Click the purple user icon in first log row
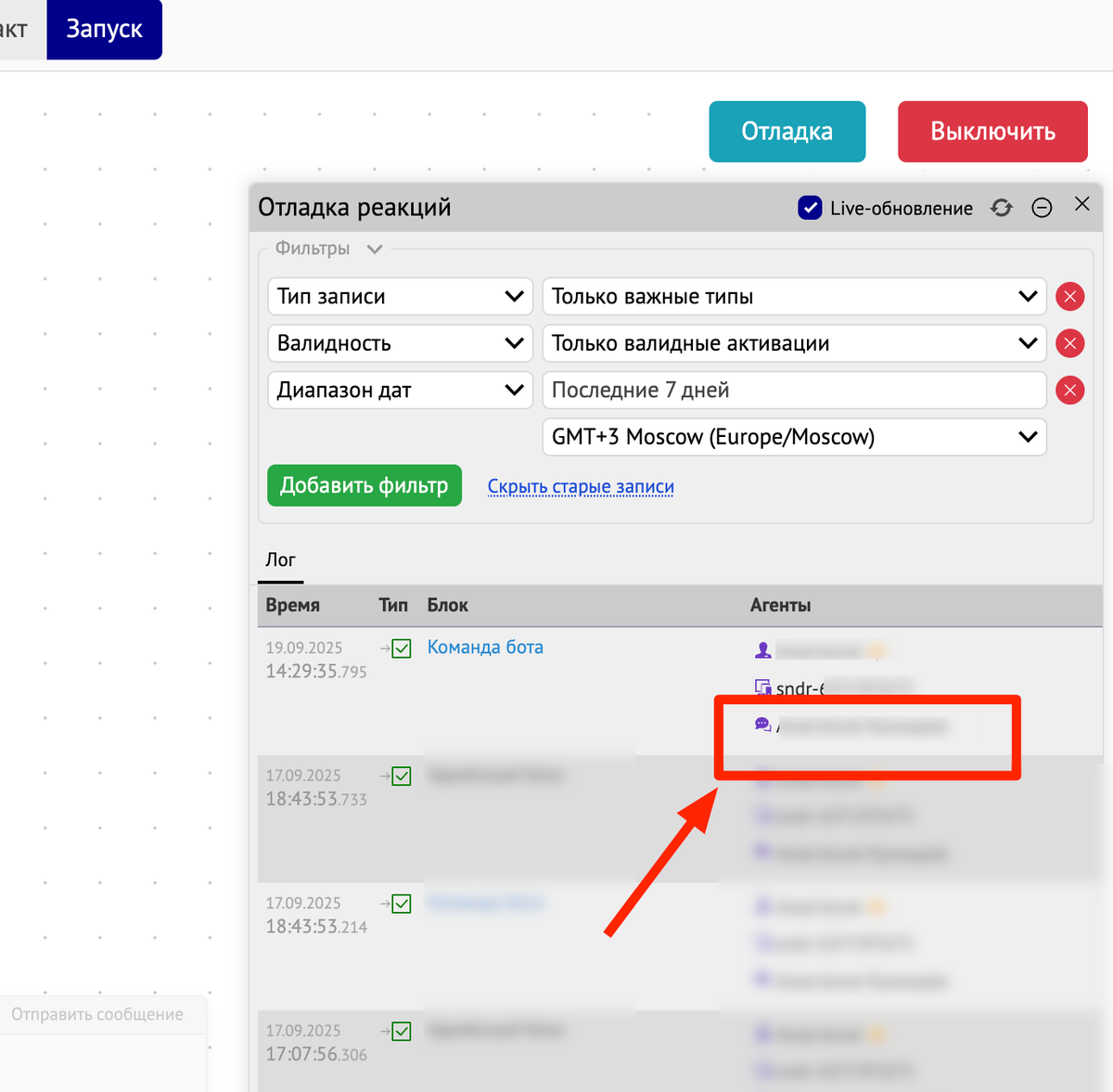1113x1092 pixels. (x=762, y=650)
